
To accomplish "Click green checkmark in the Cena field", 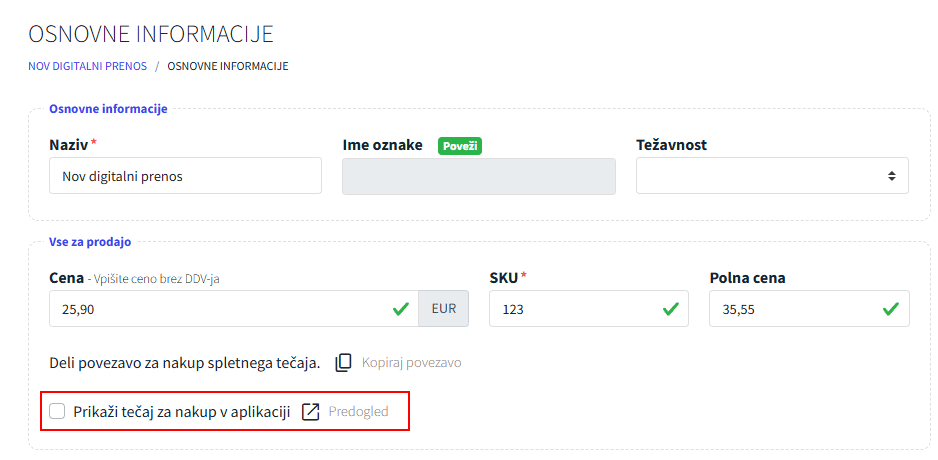I will (x=400, y=309).
